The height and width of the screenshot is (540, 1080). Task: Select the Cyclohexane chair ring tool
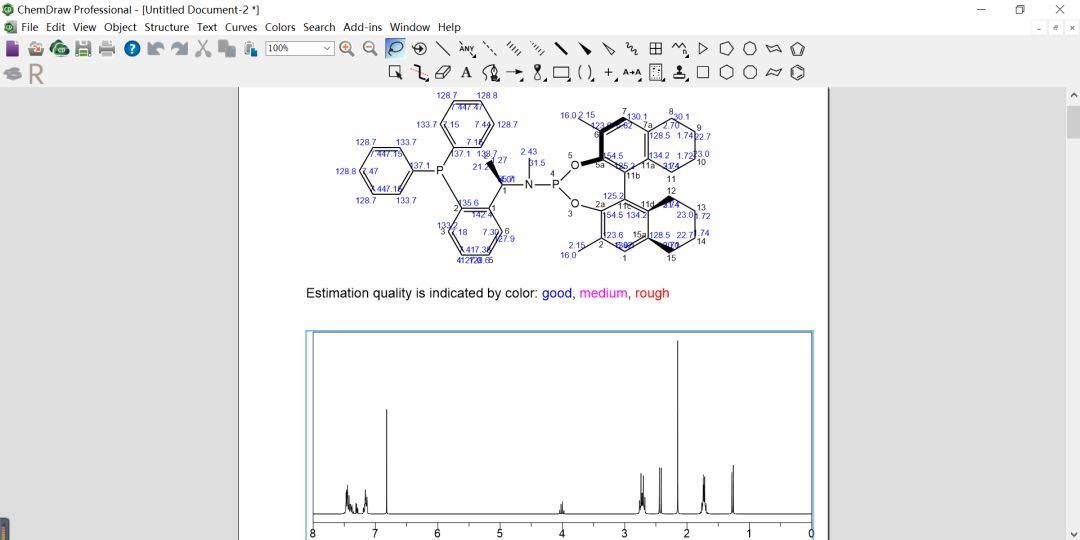coord(773,49)
